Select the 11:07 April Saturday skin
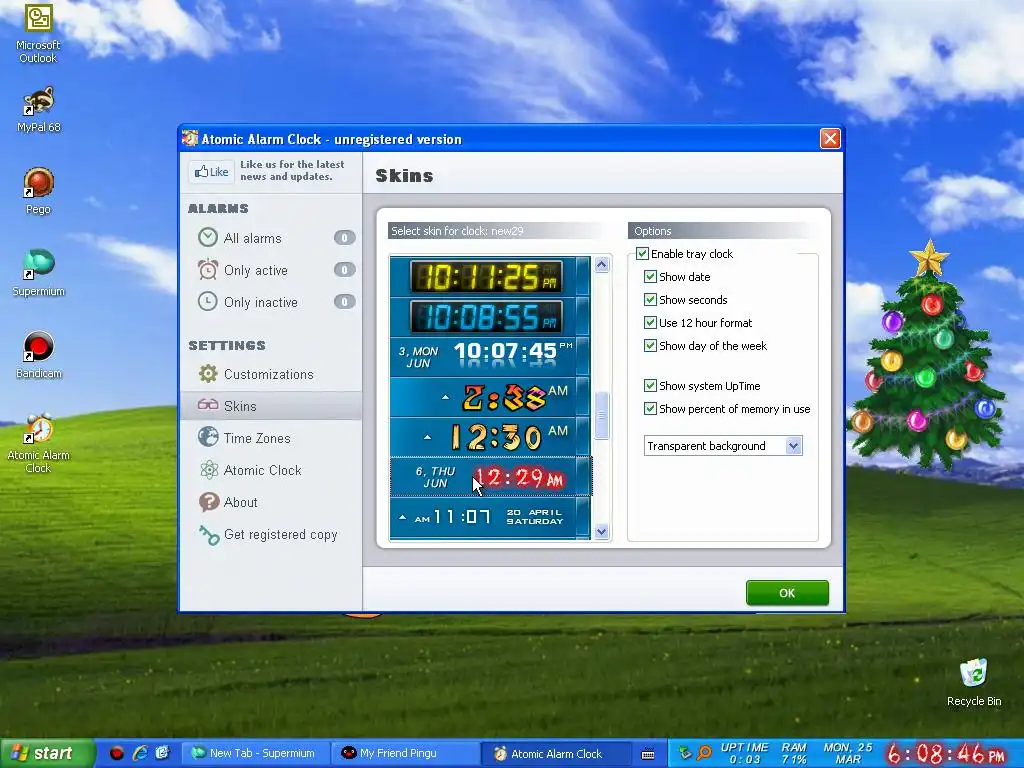 (490, 517)
